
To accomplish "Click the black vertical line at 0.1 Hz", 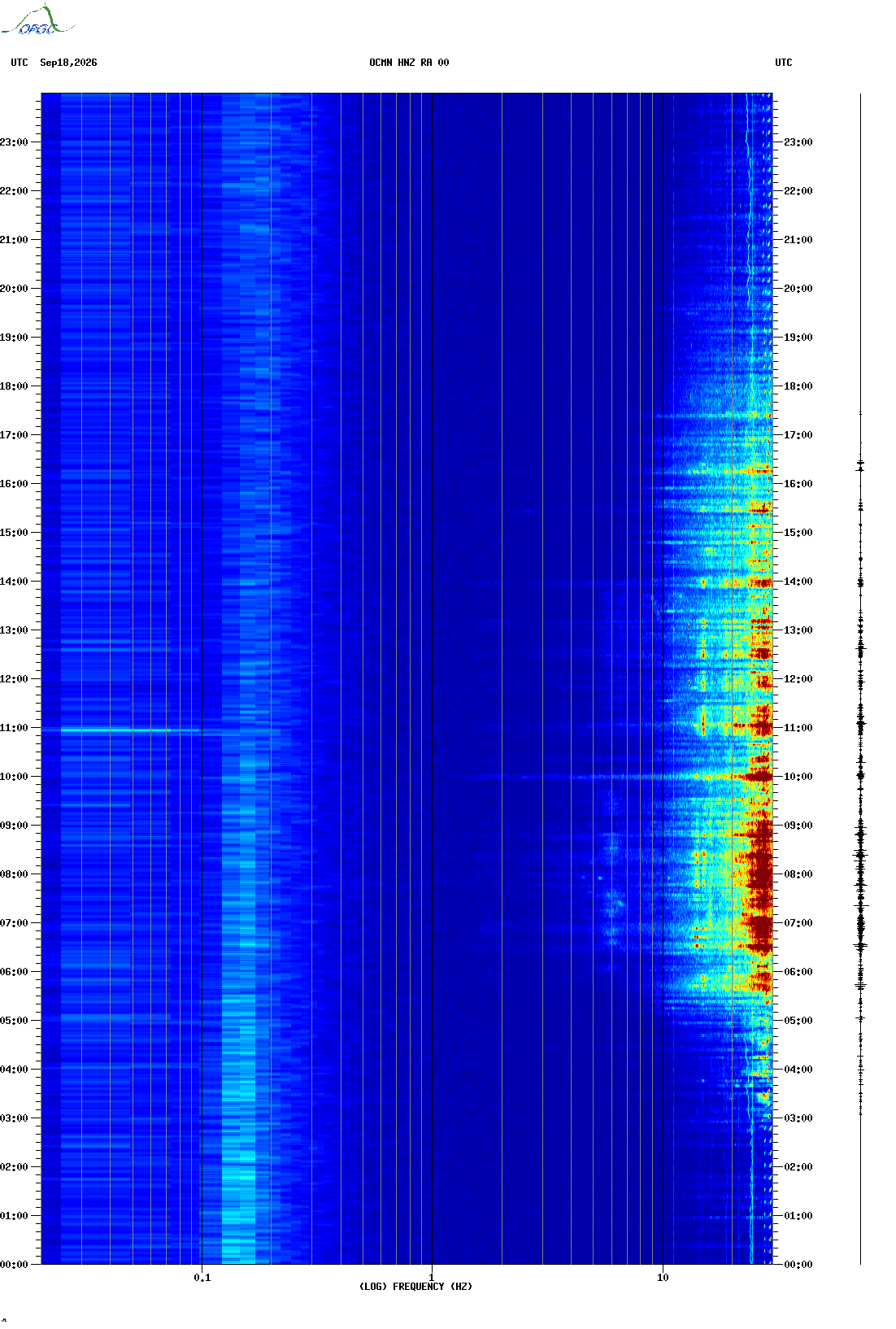I will coord(202,678).
